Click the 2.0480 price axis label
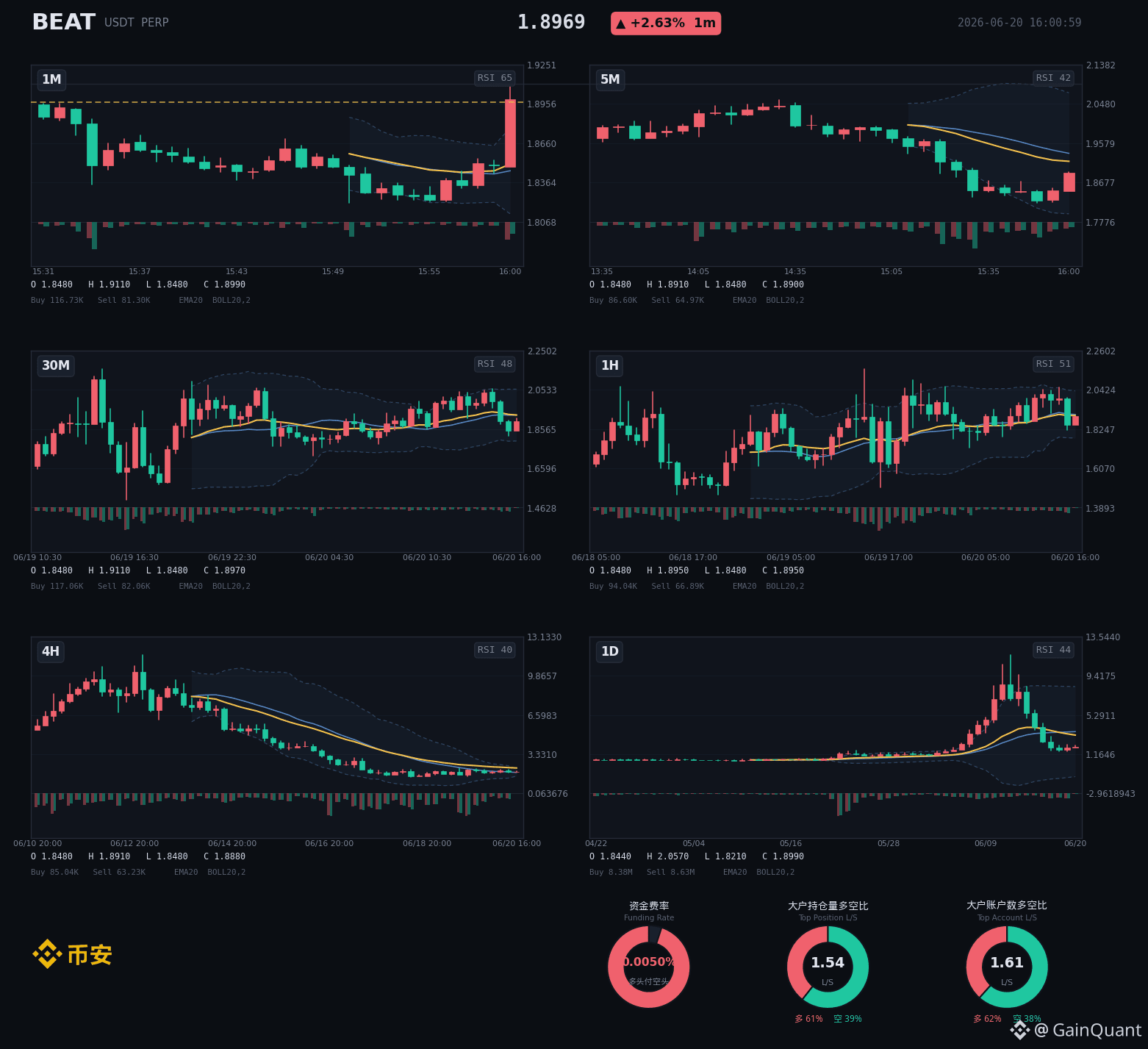The height and width of the screenshot is (1049, 1148). 1100,104
